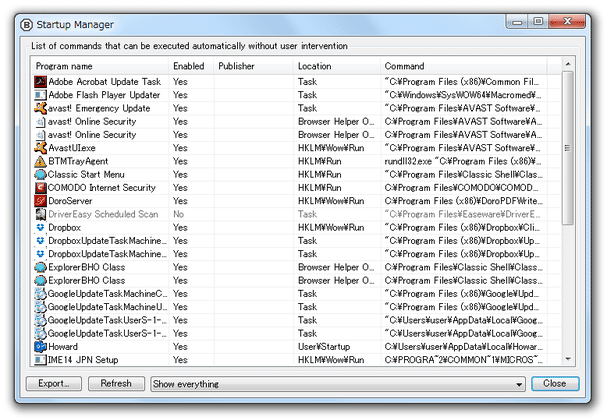Maximize the Startup Manager window
This screenshot has height=420, width=607.
pyautogui.click(x=538, y=22)
